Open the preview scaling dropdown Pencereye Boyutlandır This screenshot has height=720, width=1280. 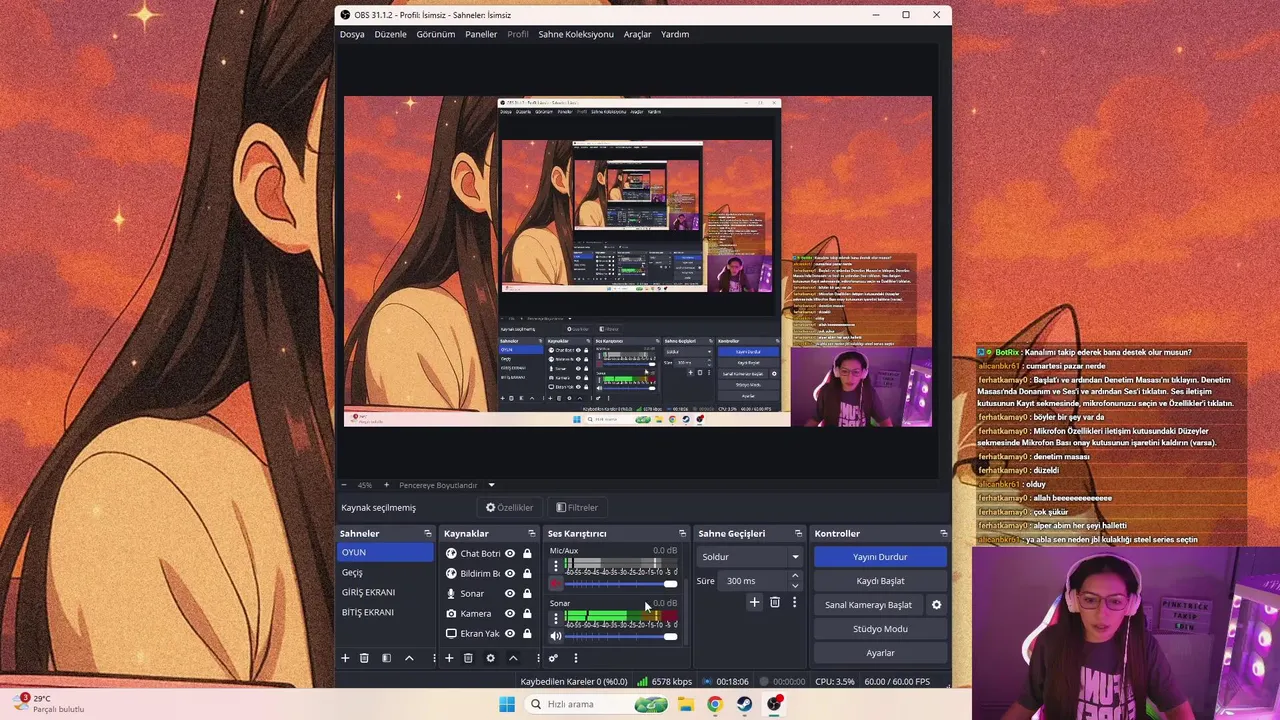(446, 485)
